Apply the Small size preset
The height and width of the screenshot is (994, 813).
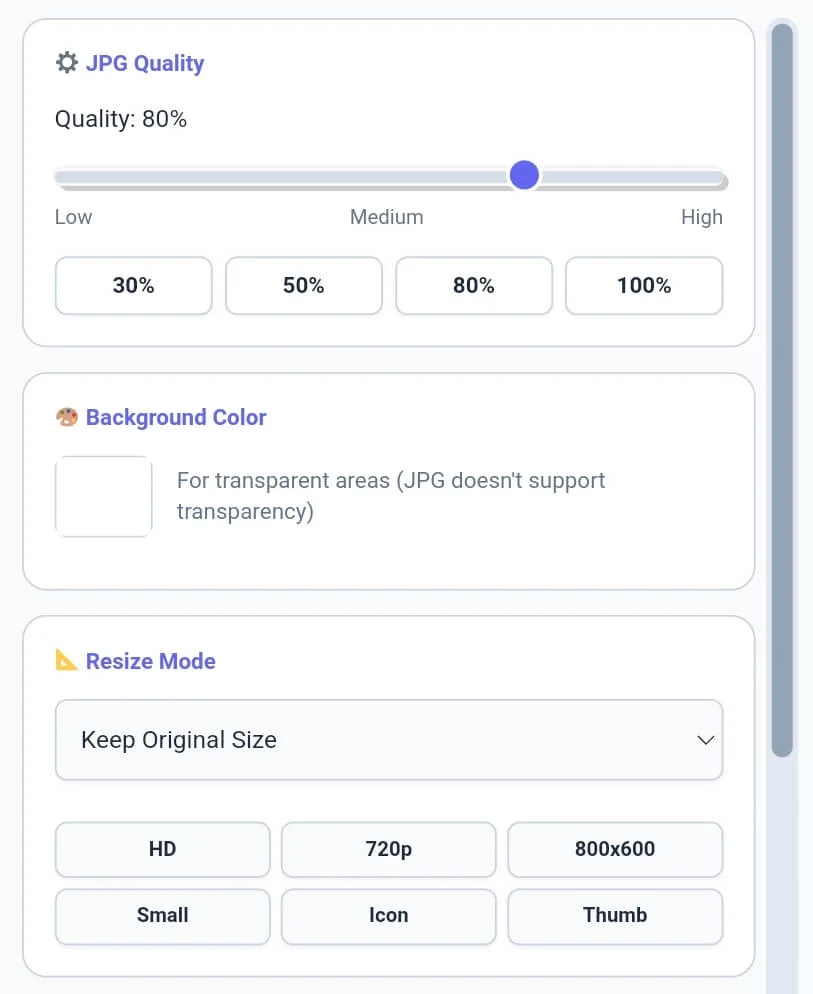click(162, 915)
